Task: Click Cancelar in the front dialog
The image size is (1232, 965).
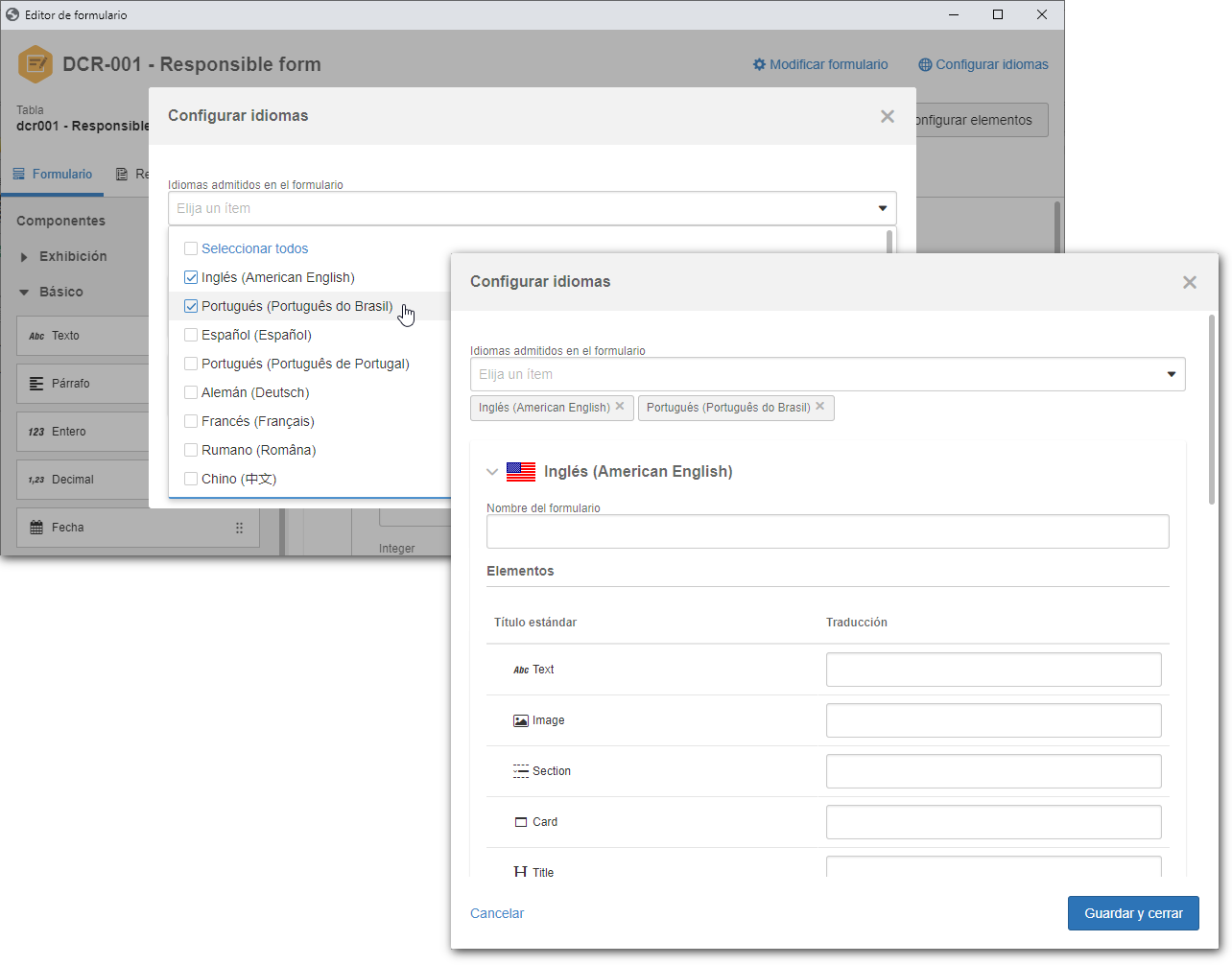Action: pos(497,913)
